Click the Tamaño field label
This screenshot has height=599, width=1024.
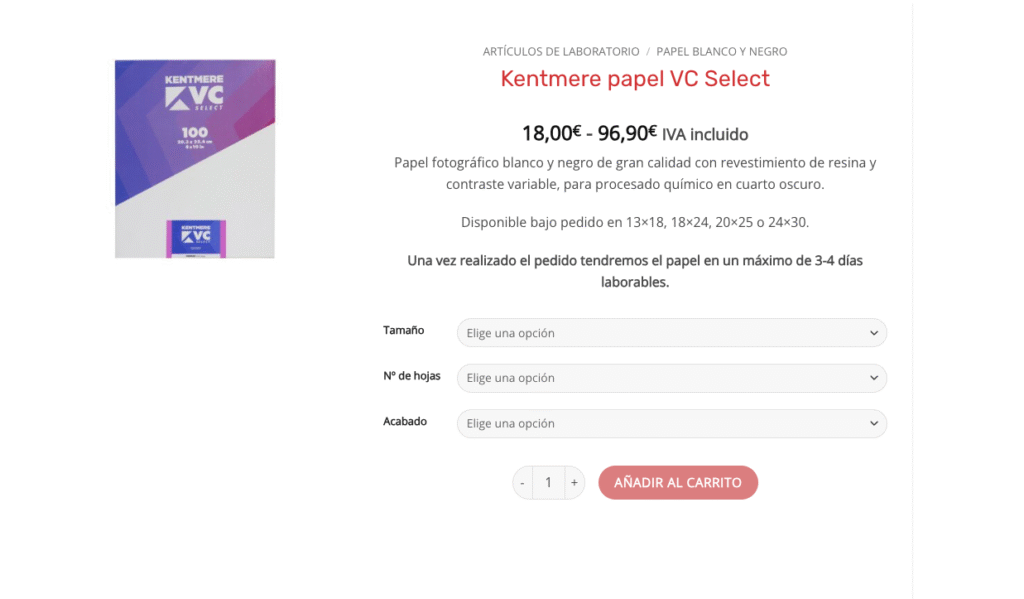coord(404,330)
